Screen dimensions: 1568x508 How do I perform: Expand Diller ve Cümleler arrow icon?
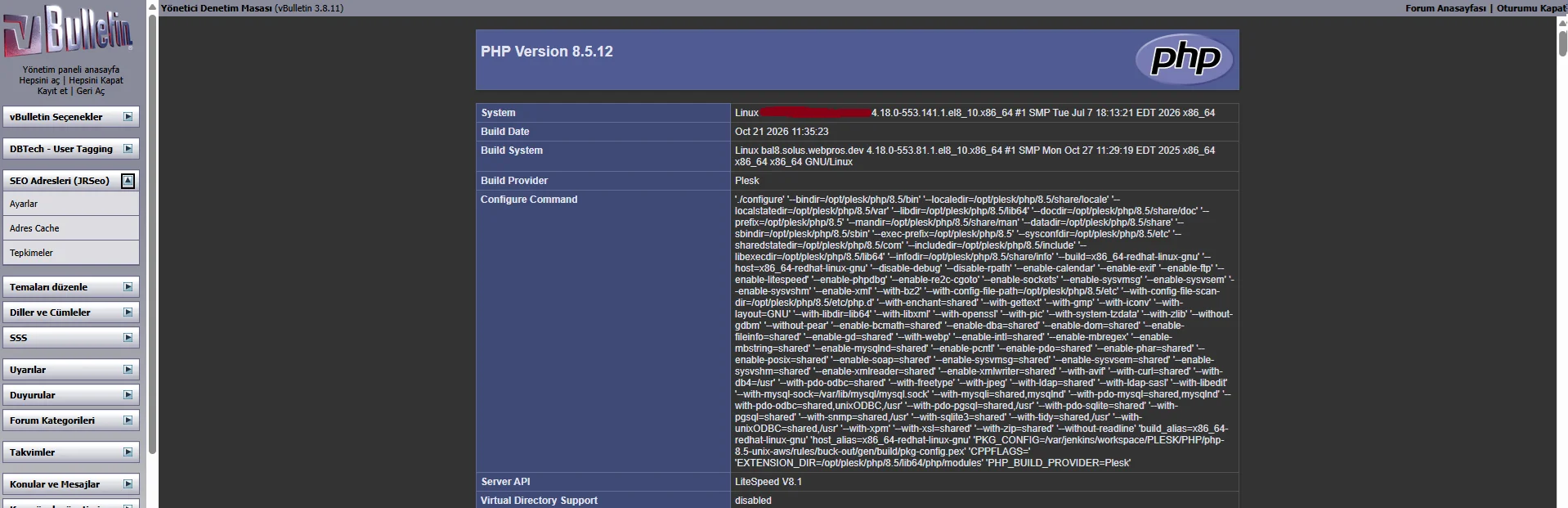coord(128,312)
